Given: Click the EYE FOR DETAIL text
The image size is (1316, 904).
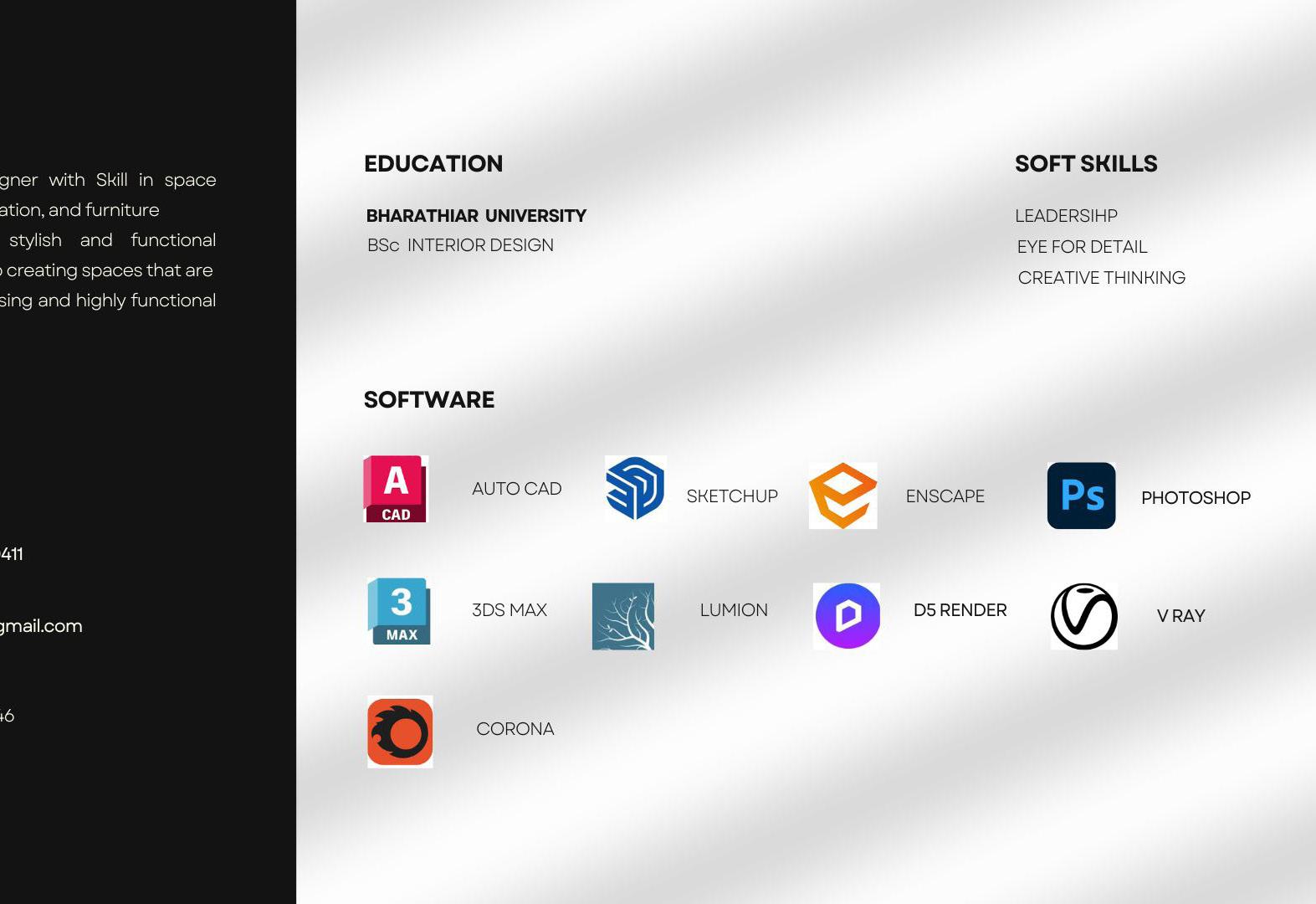Looking at the screenshot, I should tap(1082, 247).
